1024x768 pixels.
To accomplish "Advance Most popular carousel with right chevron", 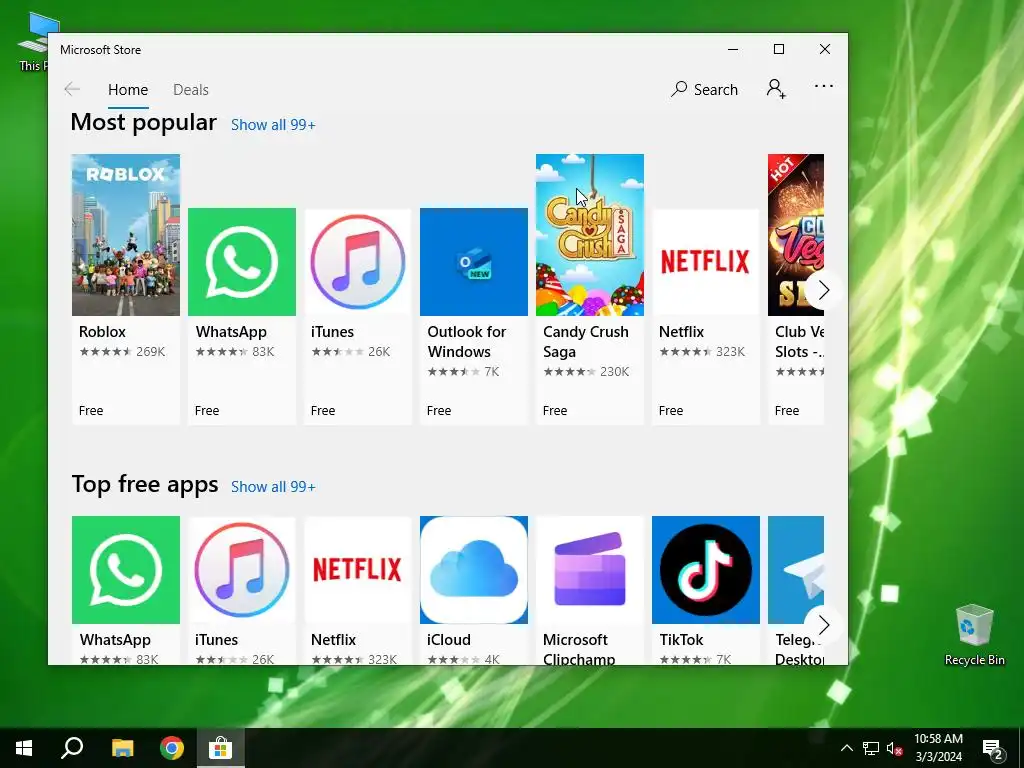I will tap(824, 290).
